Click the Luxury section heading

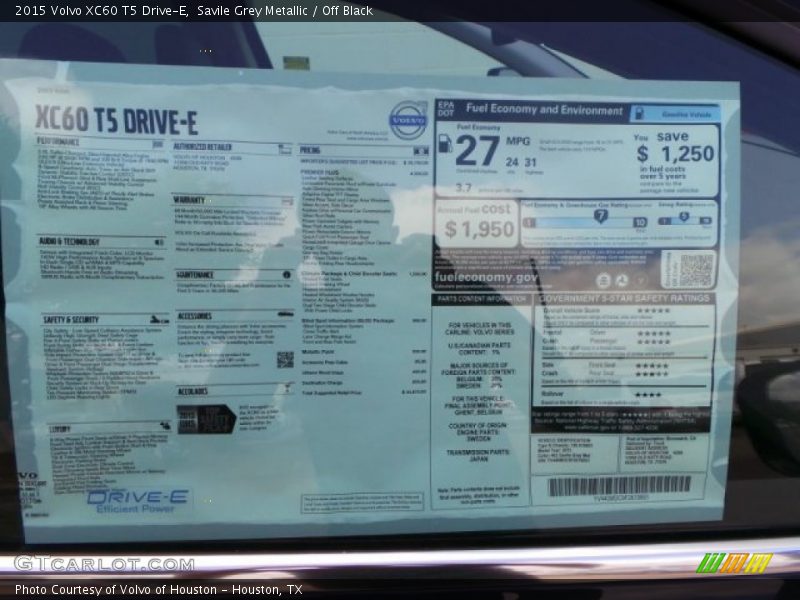pyautogui.click(x=60, y=429)
